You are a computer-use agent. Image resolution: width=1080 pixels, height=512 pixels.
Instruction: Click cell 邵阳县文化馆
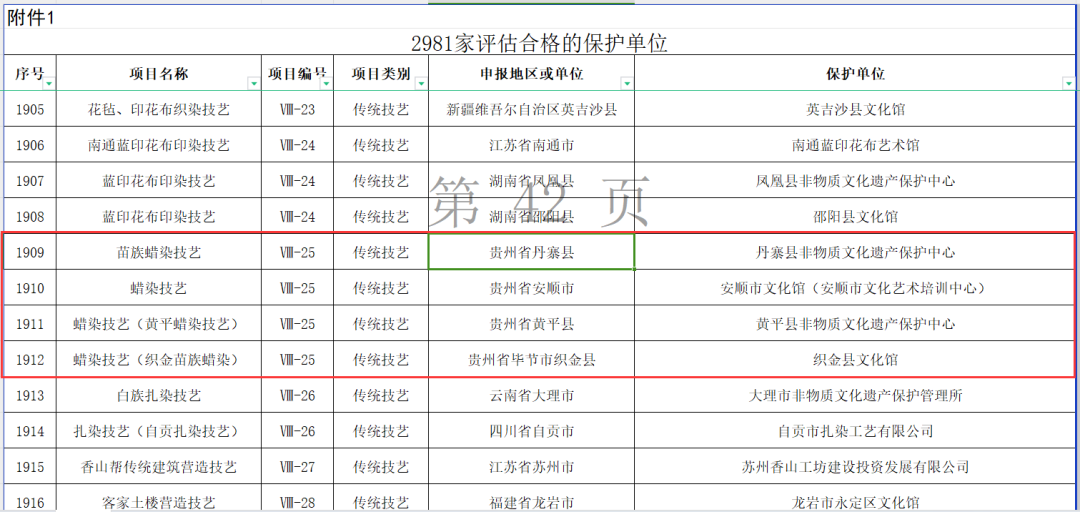pos(854,216)
